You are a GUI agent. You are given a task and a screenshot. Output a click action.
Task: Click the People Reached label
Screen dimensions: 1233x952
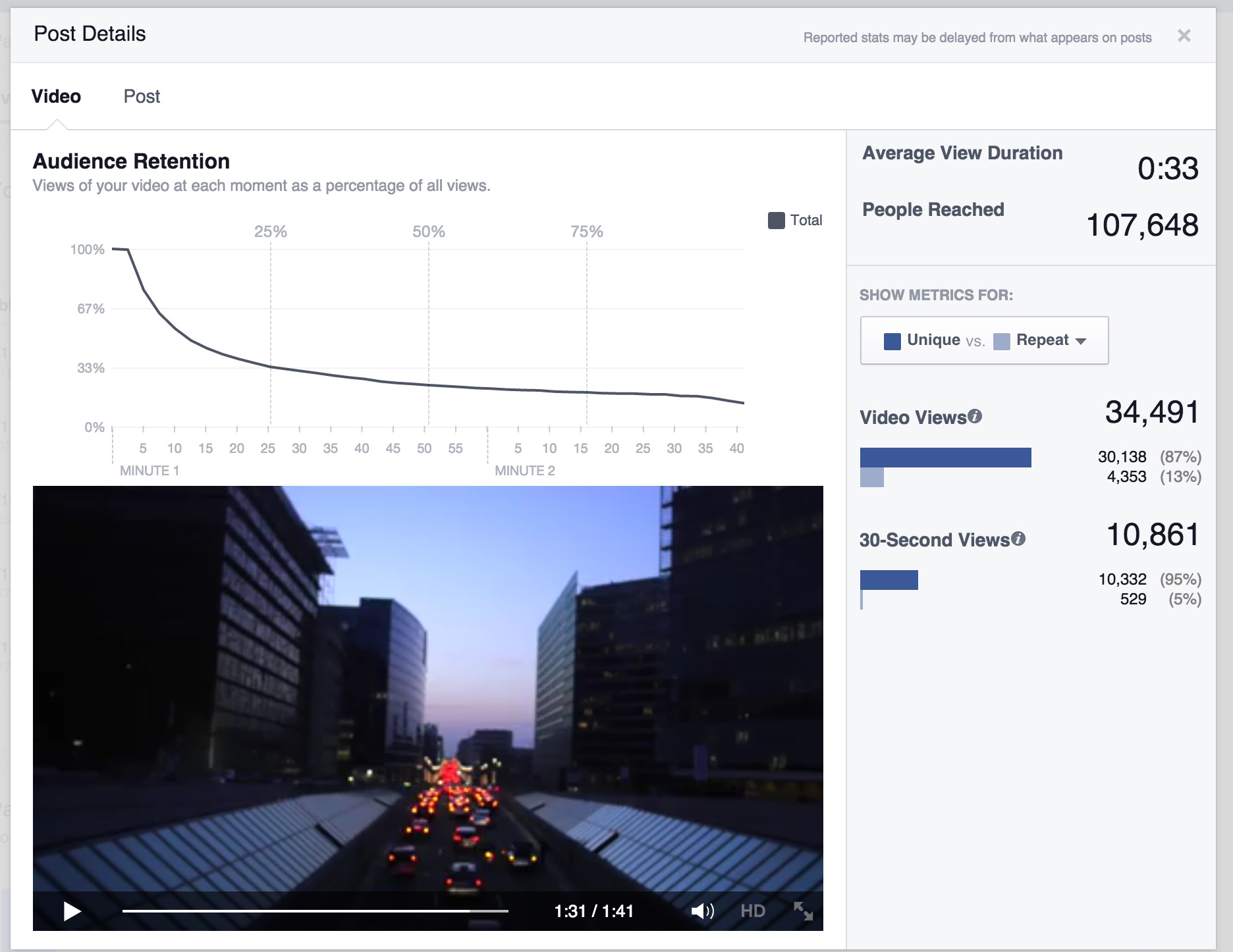coord(933,210)
